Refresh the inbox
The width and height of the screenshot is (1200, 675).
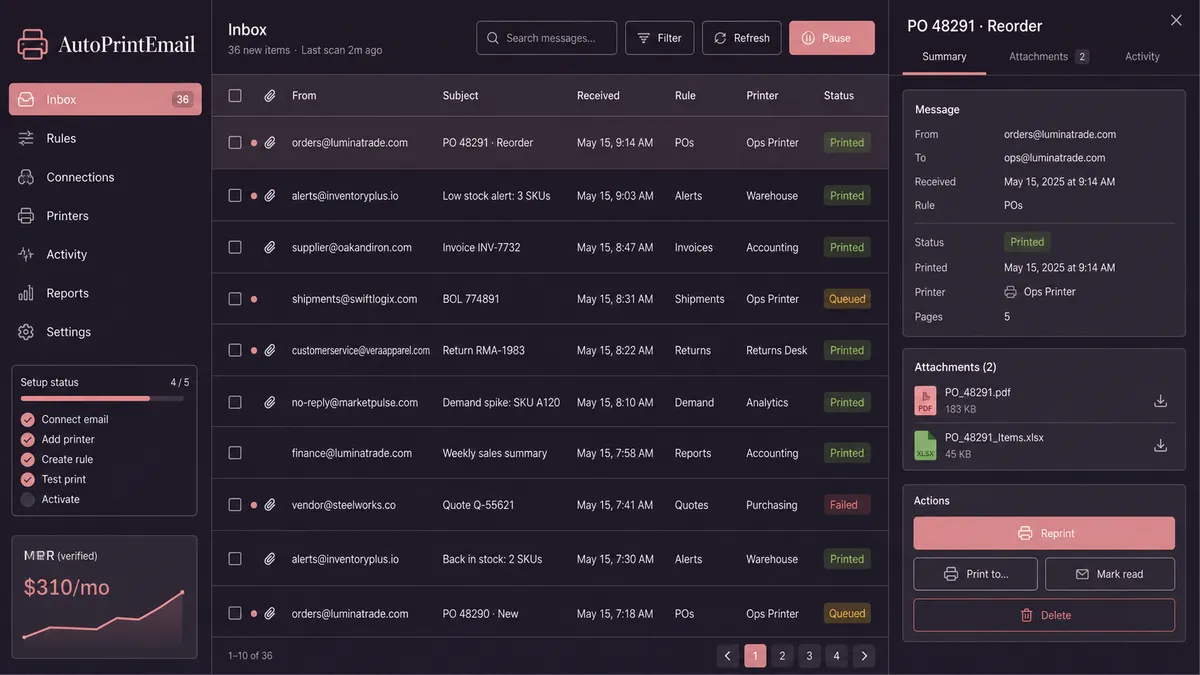[x=741, y=38]
